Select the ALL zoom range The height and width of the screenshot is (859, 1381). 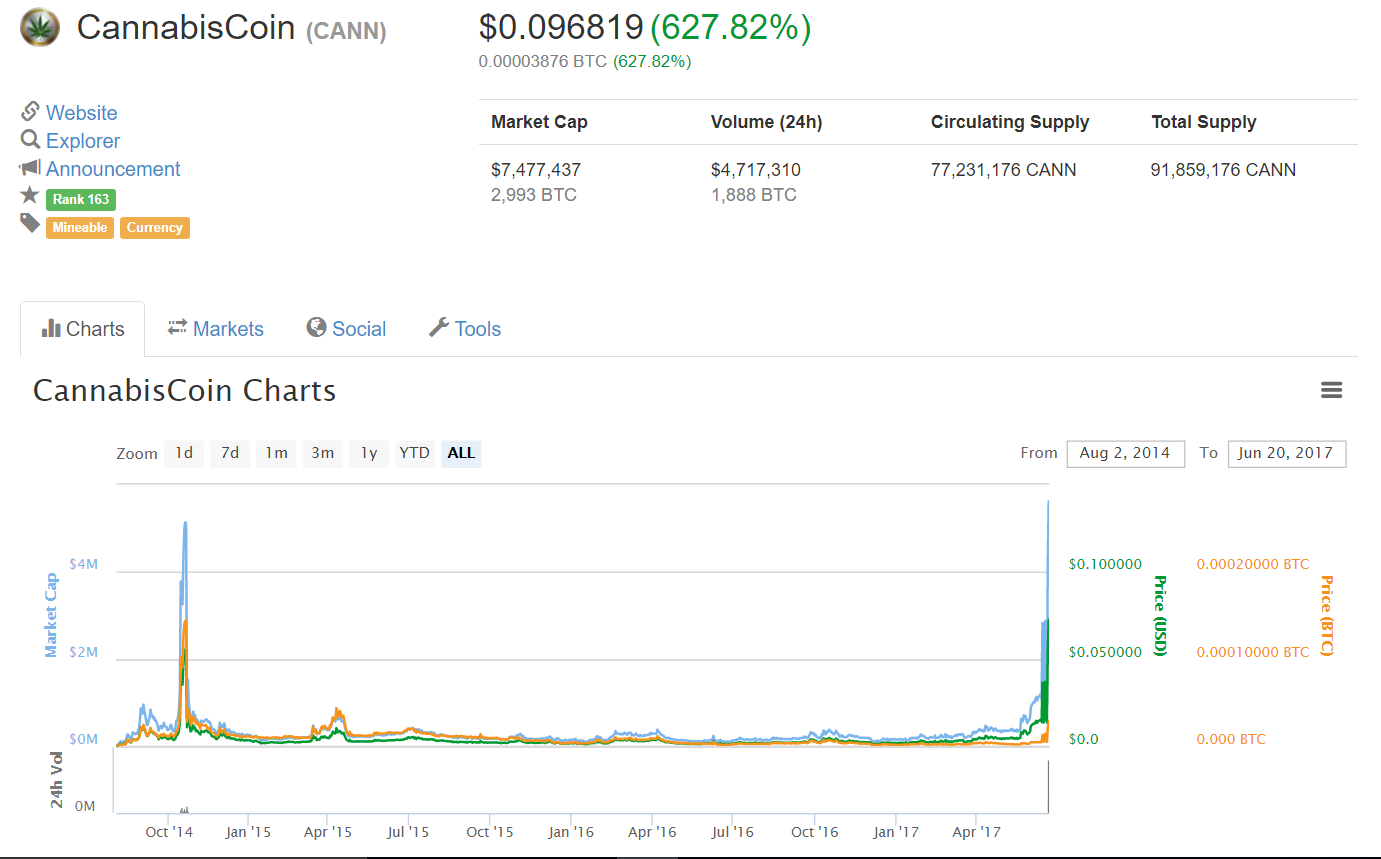point(461,453)
